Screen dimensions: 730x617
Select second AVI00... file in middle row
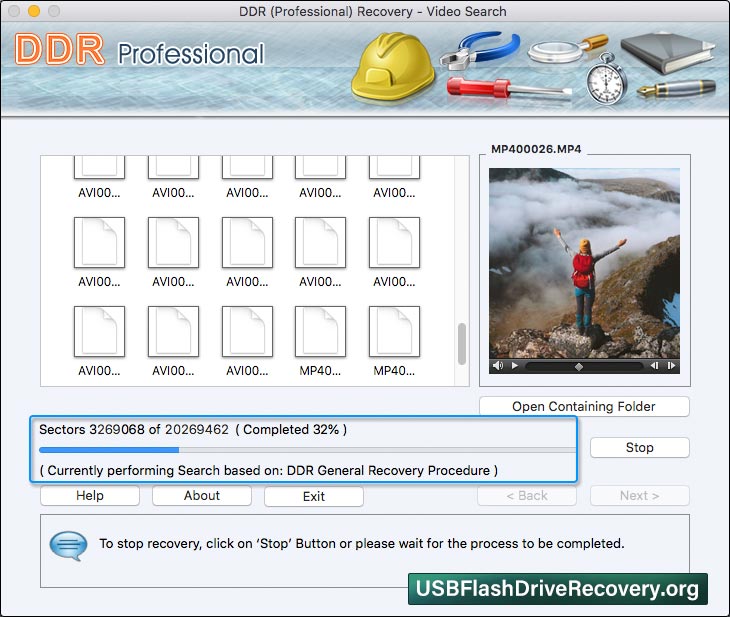[173, 243]
